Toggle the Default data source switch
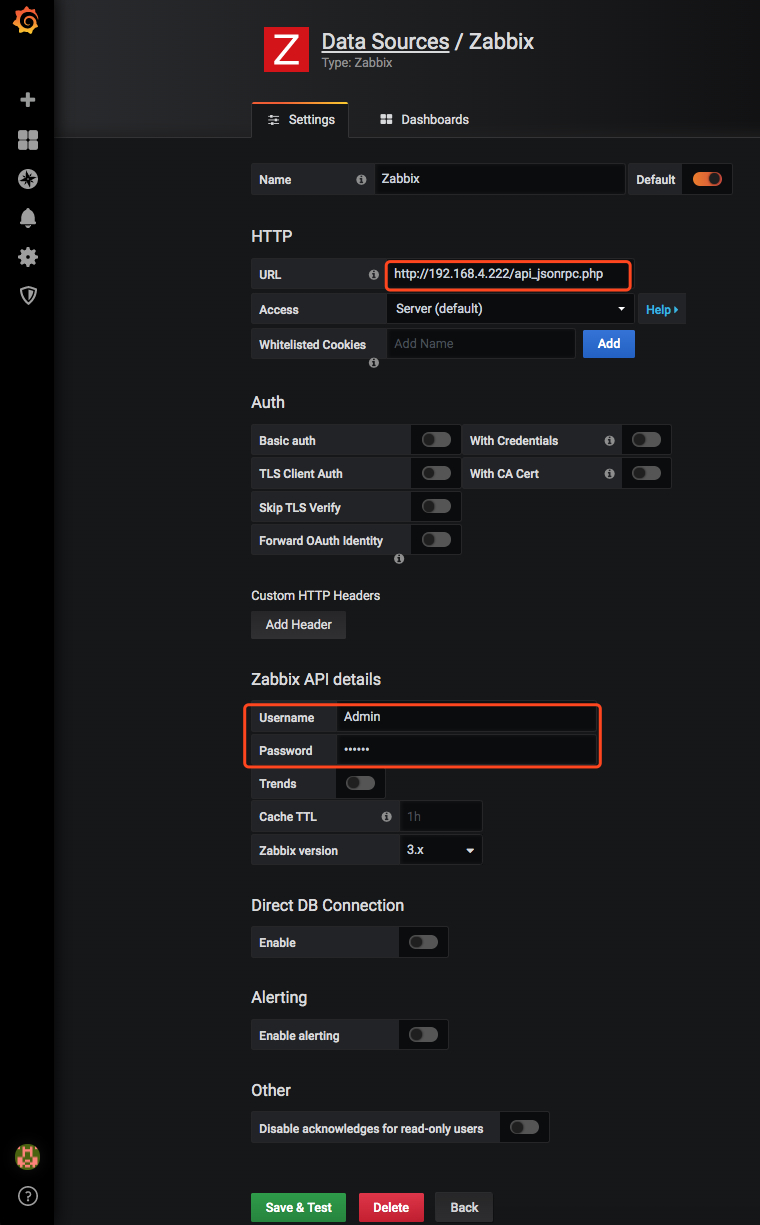The image size is (760, 1225). coord(707,179)
